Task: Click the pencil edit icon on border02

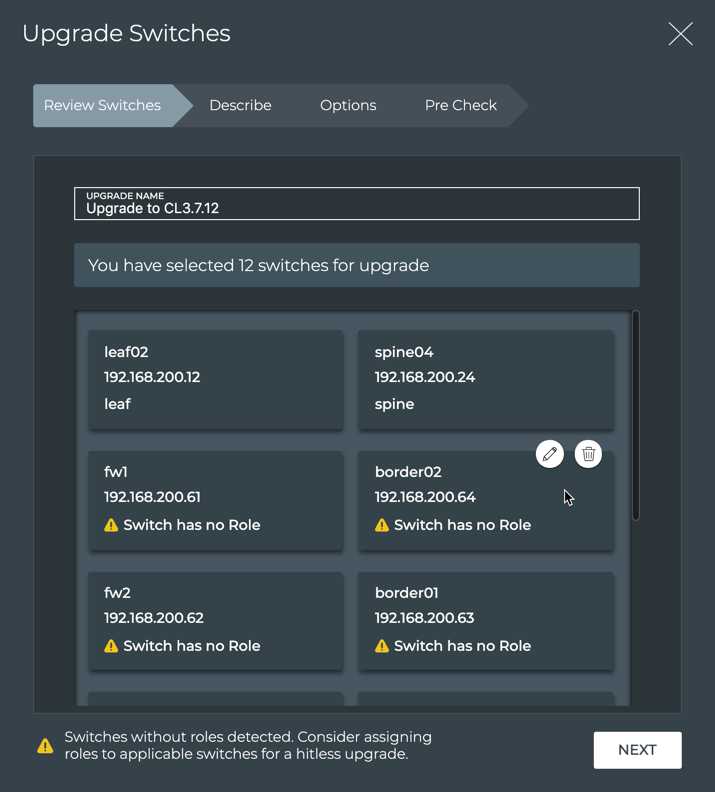Action: 549,454
